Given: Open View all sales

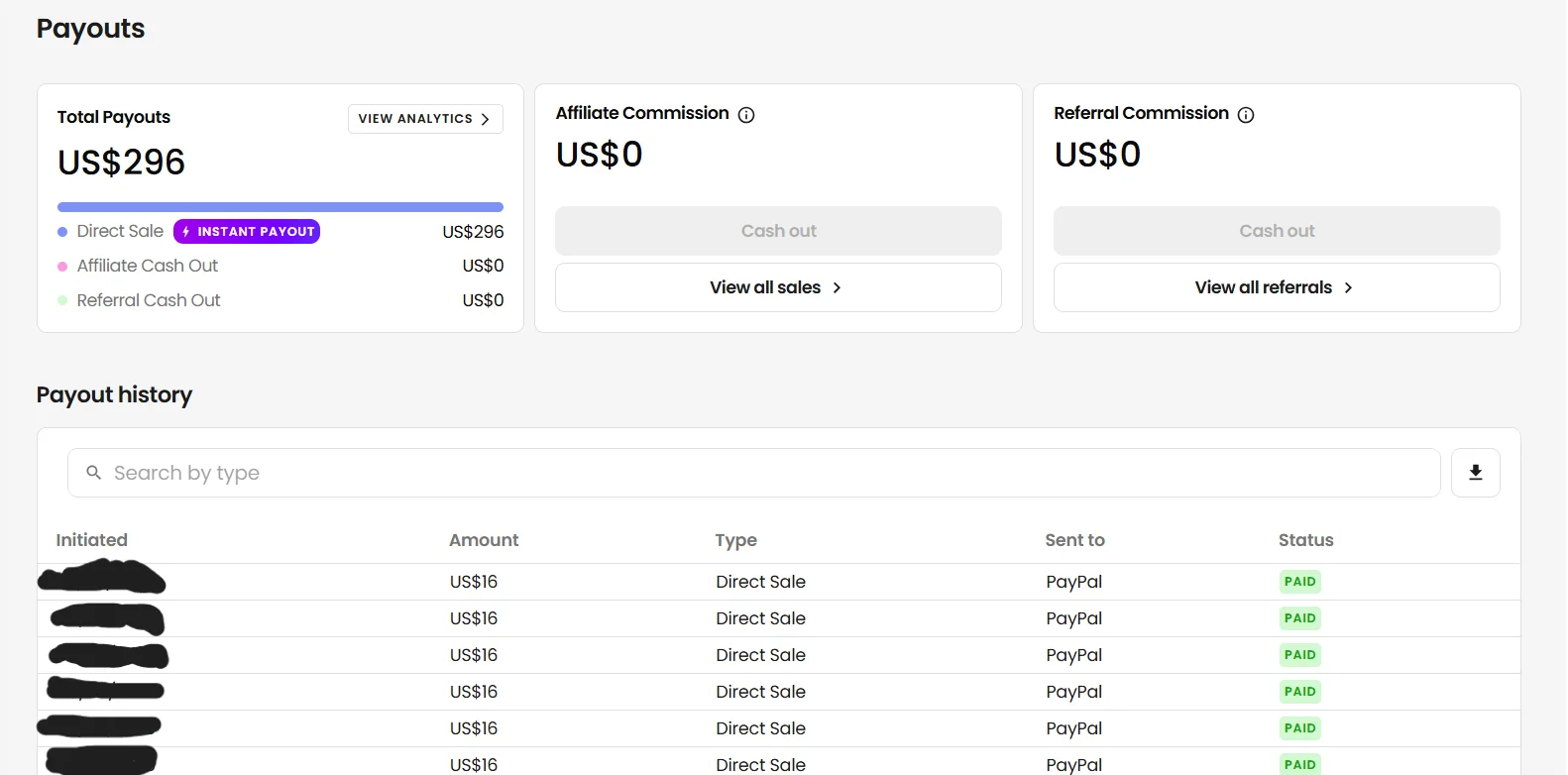Looking at the screenshot, I should [777, 287].
